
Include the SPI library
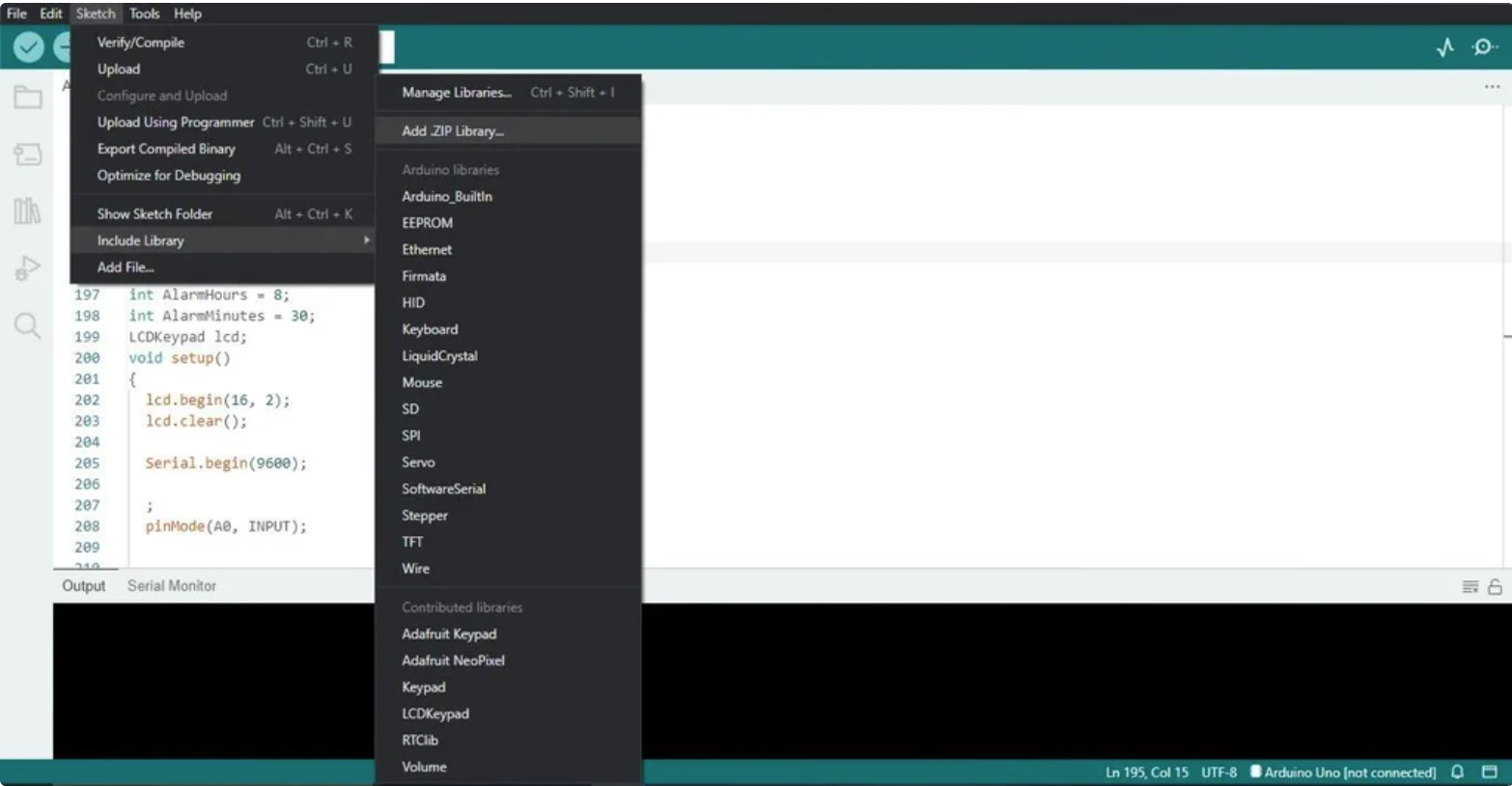coord(508,435)
